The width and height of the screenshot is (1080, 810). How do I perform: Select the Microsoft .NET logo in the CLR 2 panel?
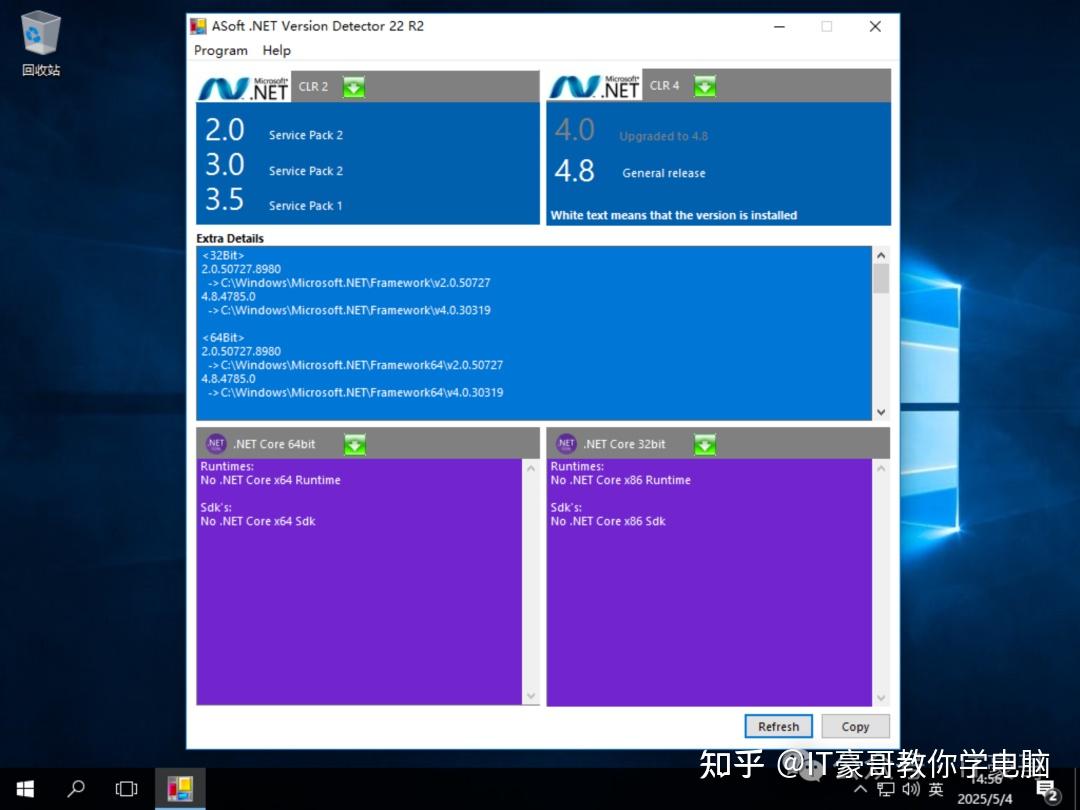coord(241,87)
